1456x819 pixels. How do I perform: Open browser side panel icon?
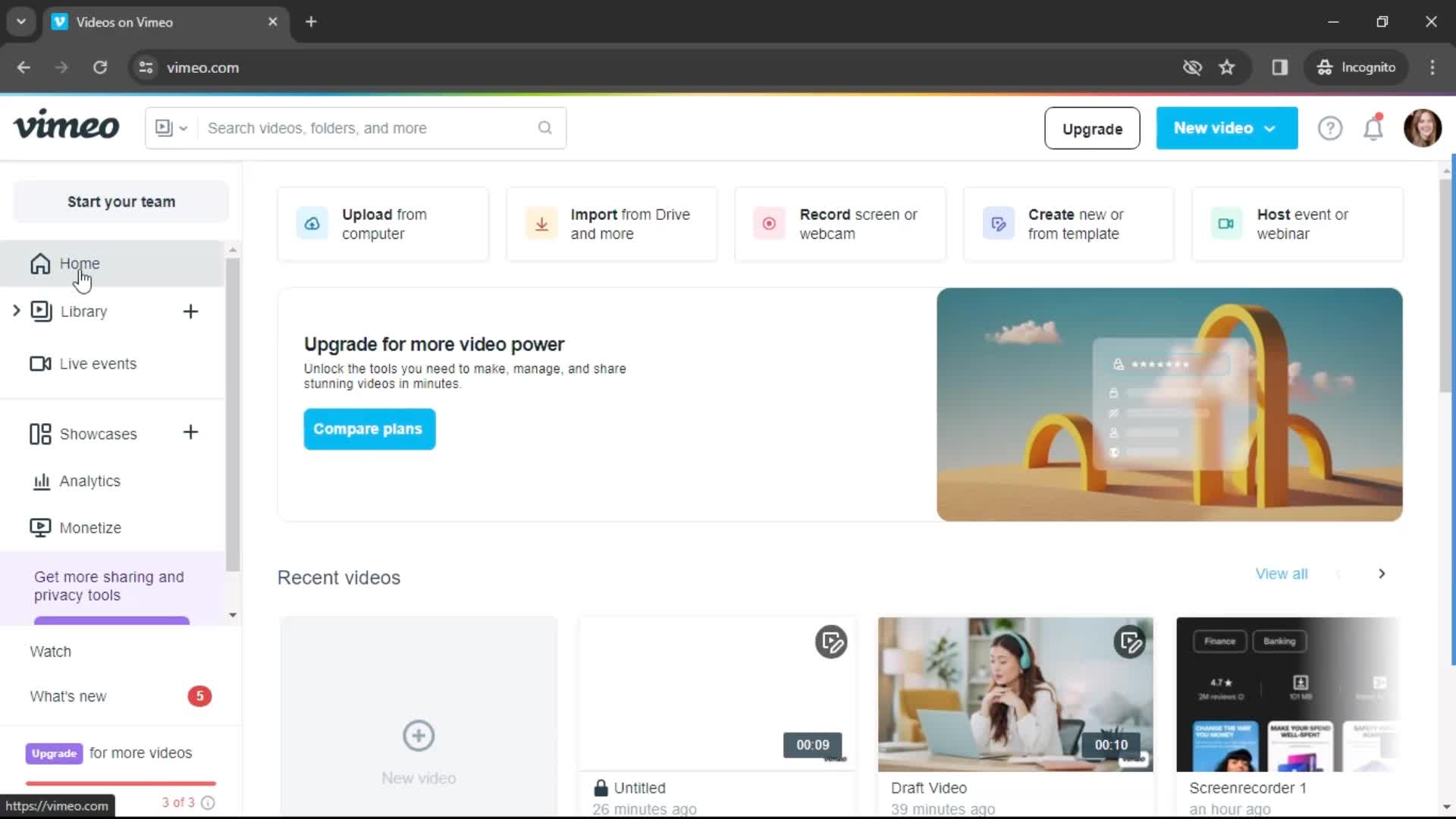click(x=1279, y=67)
